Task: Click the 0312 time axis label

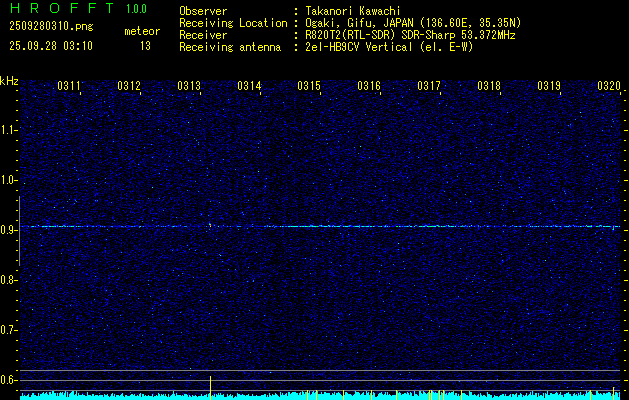Action: pyautogui.click(x=129, y=85)
